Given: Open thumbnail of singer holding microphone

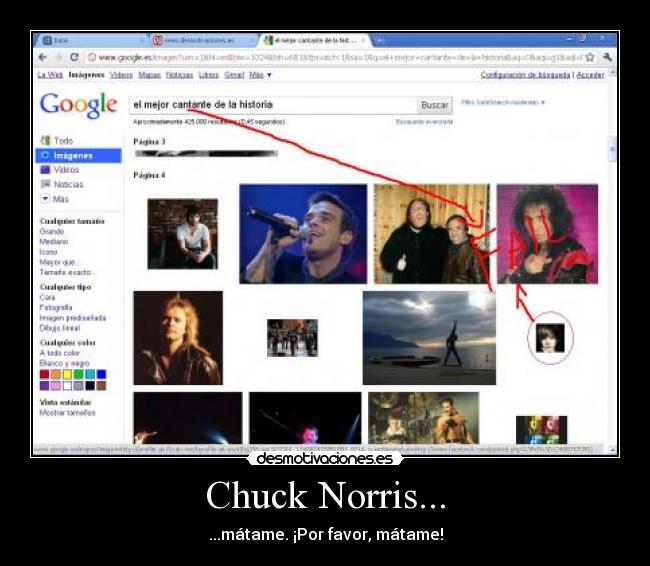Looking at the screenshot, I should tap(303, 234).
